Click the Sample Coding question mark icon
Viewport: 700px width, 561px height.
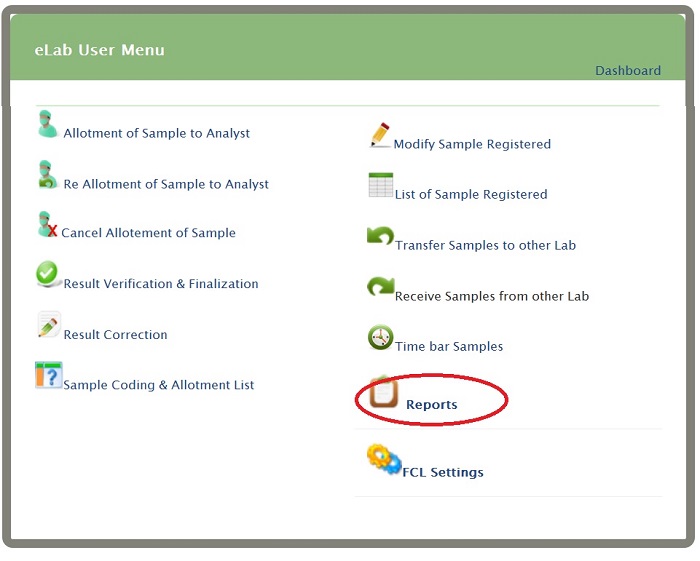[x=48, y=375]
